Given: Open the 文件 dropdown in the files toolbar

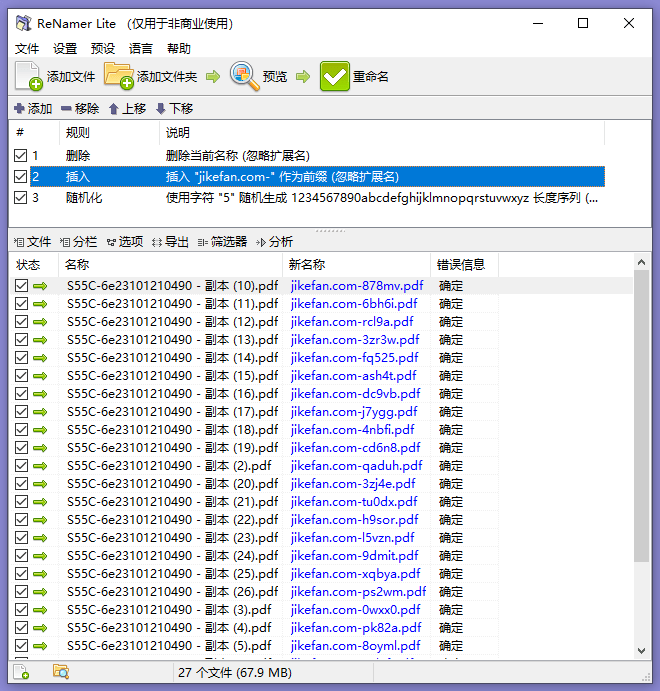Looking at the screenshot, I should coord(33,242).
